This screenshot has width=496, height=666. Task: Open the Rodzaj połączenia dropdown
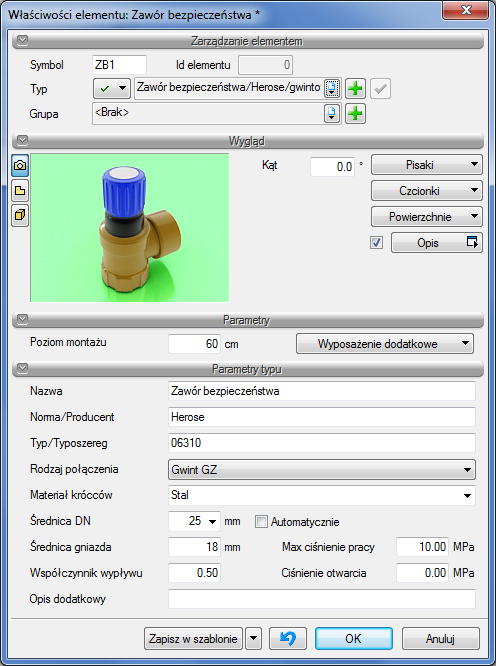322,470
